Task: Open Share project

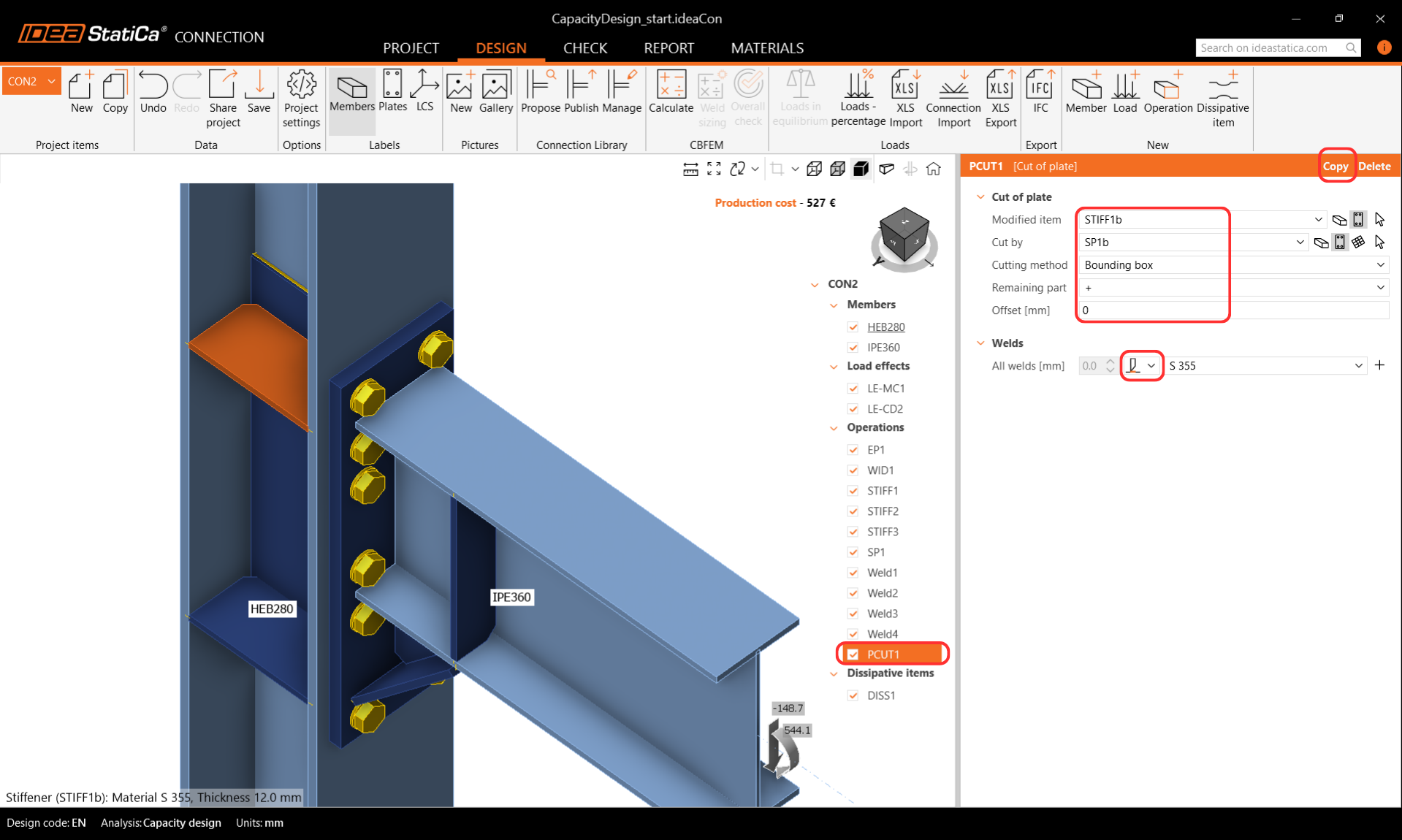Action: [x=223, y=99]
